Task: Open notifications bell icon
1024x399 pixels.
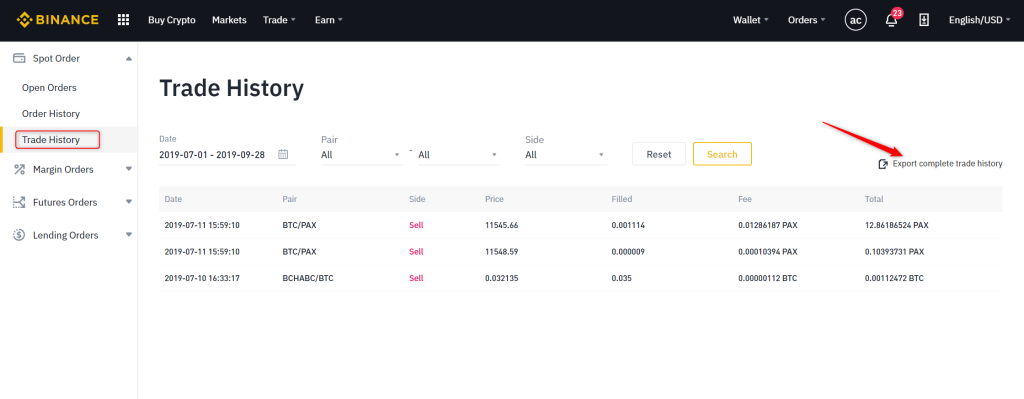Action: point(892,18)
